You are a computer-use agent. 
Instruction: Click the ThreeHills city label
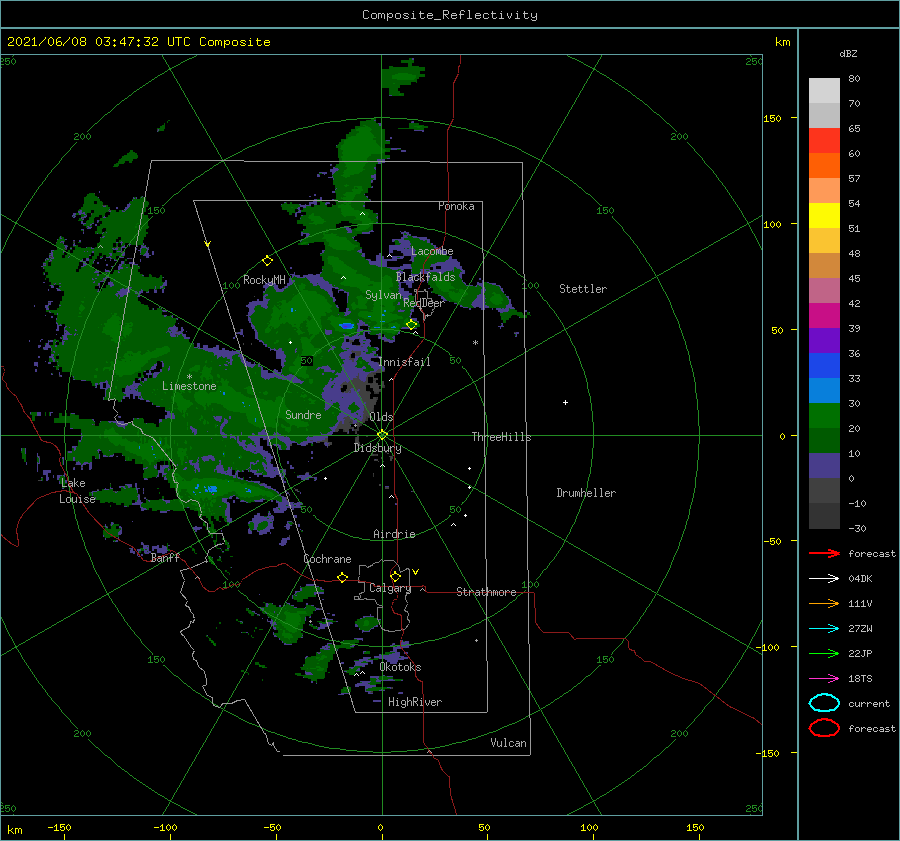click(x=502, y=437)
